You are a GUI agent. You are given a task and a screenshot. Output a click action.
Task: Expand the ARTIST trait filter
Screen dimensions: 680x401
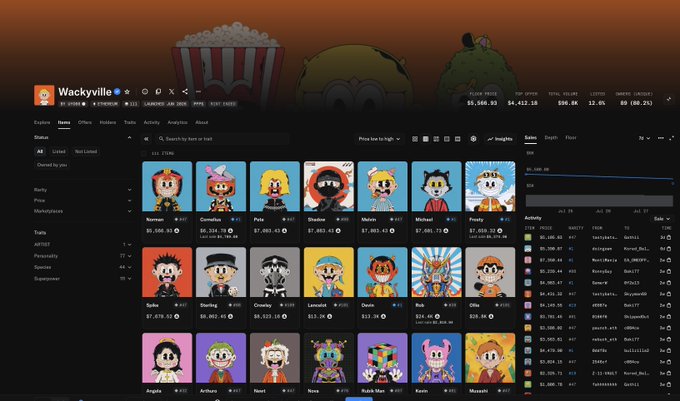point(83,245)
